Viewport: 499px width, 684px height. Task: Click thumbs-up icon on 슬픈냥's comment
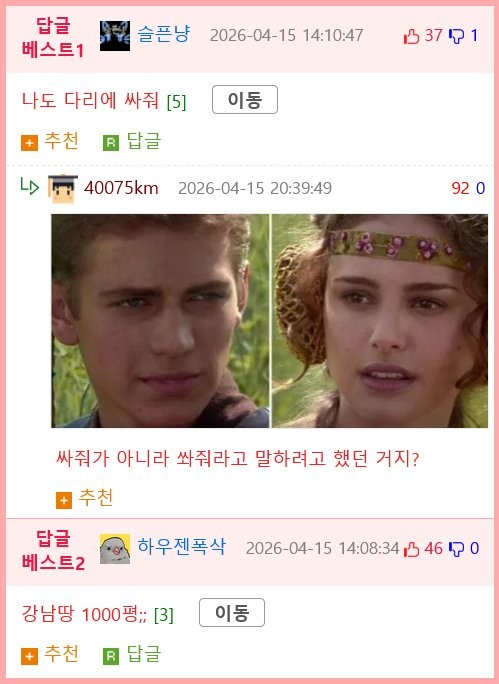(411, 36)
